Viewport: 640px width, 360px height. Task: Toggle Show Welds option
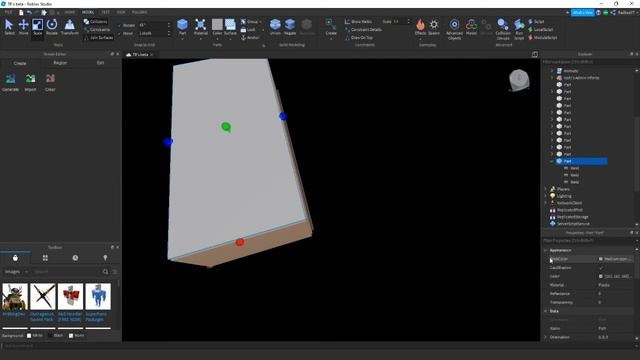[x=358, y=22]
